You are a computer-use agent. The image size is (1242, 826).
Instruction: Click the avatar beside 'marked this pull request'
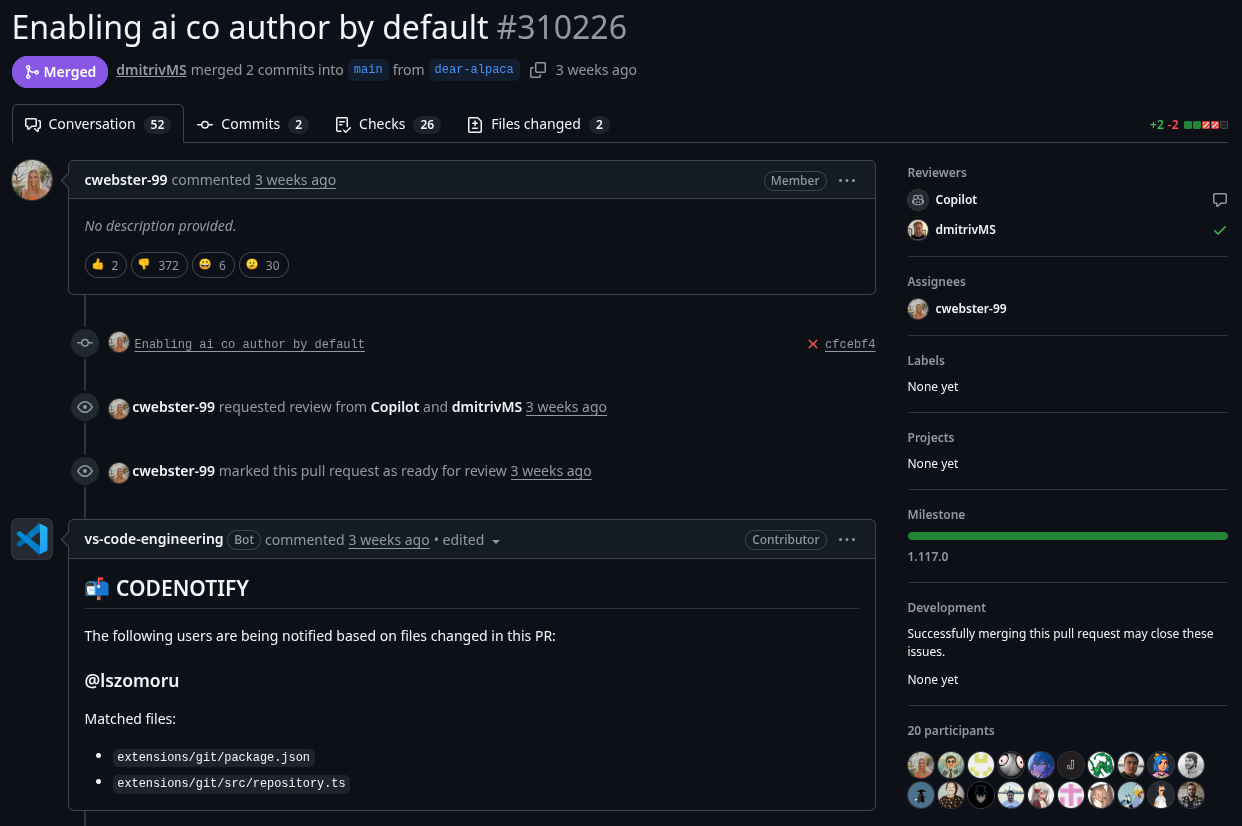point(119,472)
